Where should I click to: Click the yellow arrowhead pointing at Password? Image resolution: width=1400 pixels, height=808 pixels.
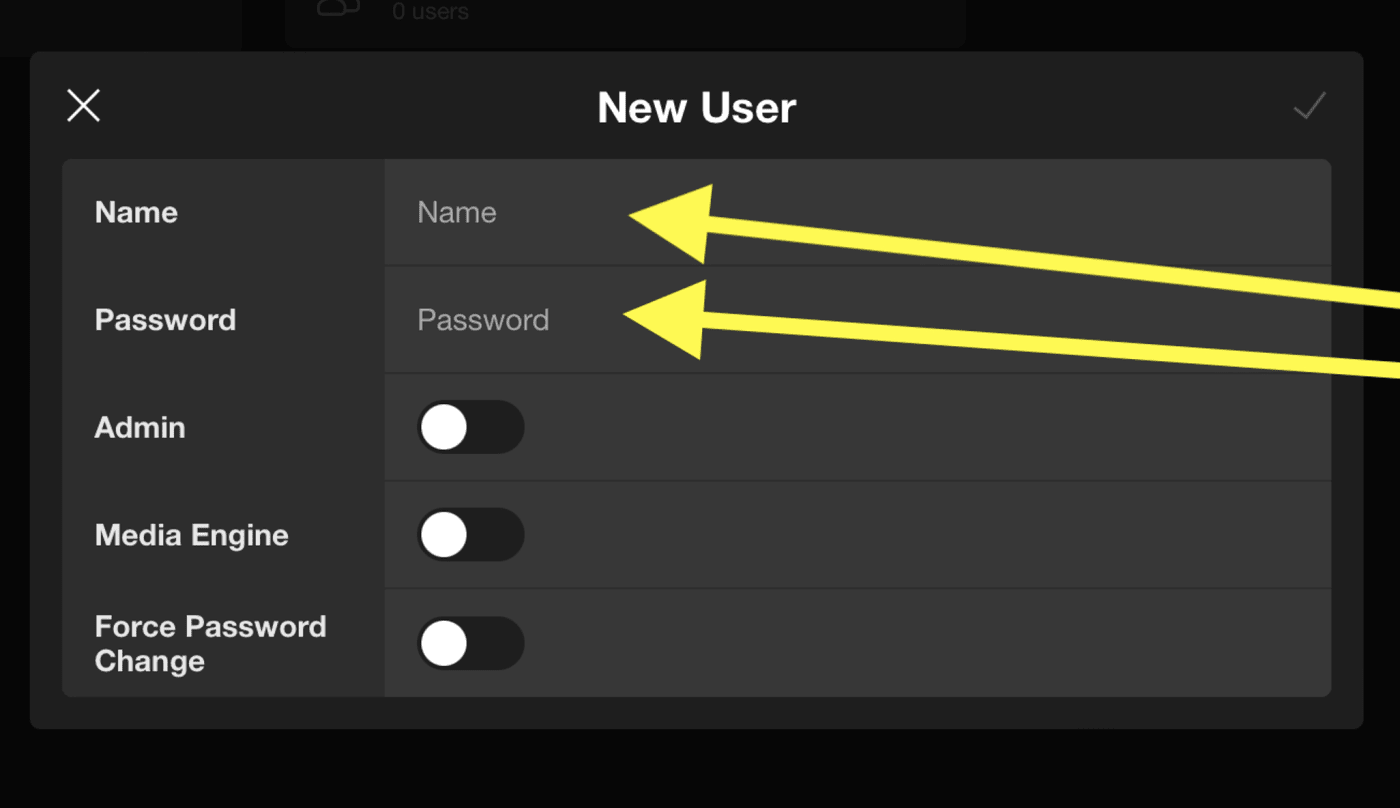(675, 318)
